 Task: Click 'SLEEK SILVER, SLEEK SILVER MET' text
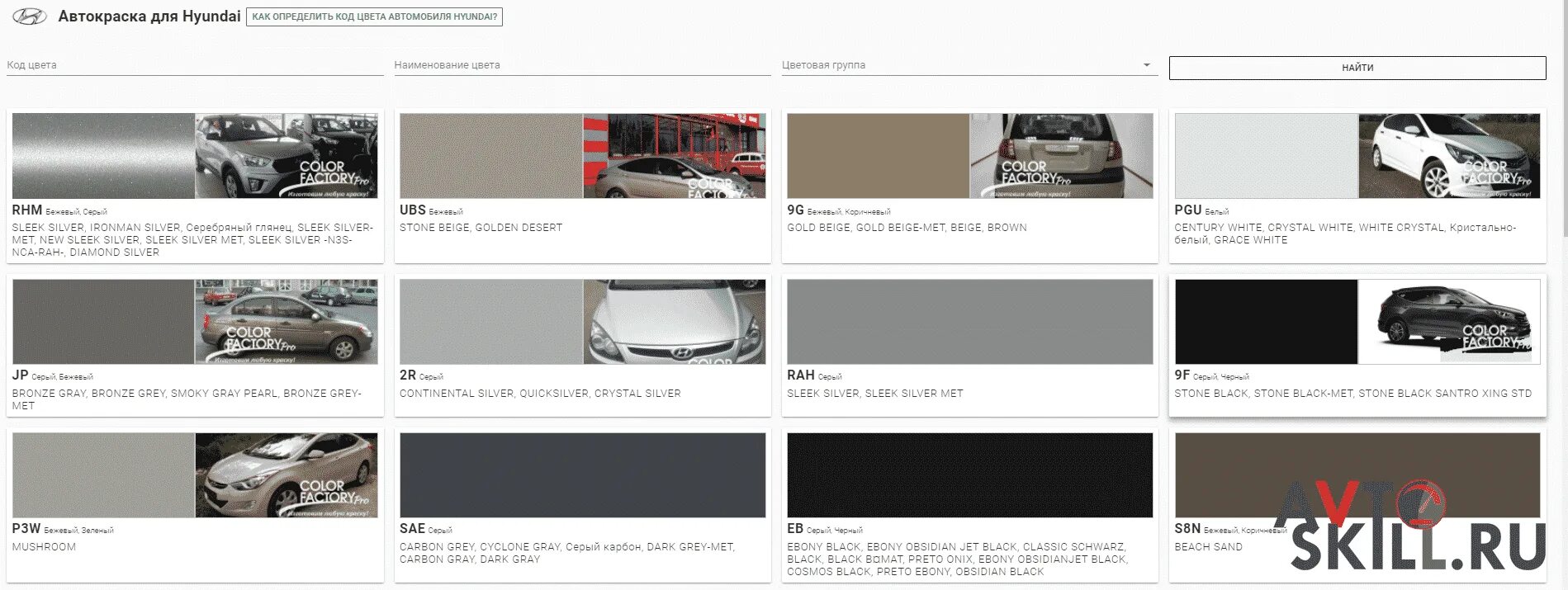coord(875,394)
